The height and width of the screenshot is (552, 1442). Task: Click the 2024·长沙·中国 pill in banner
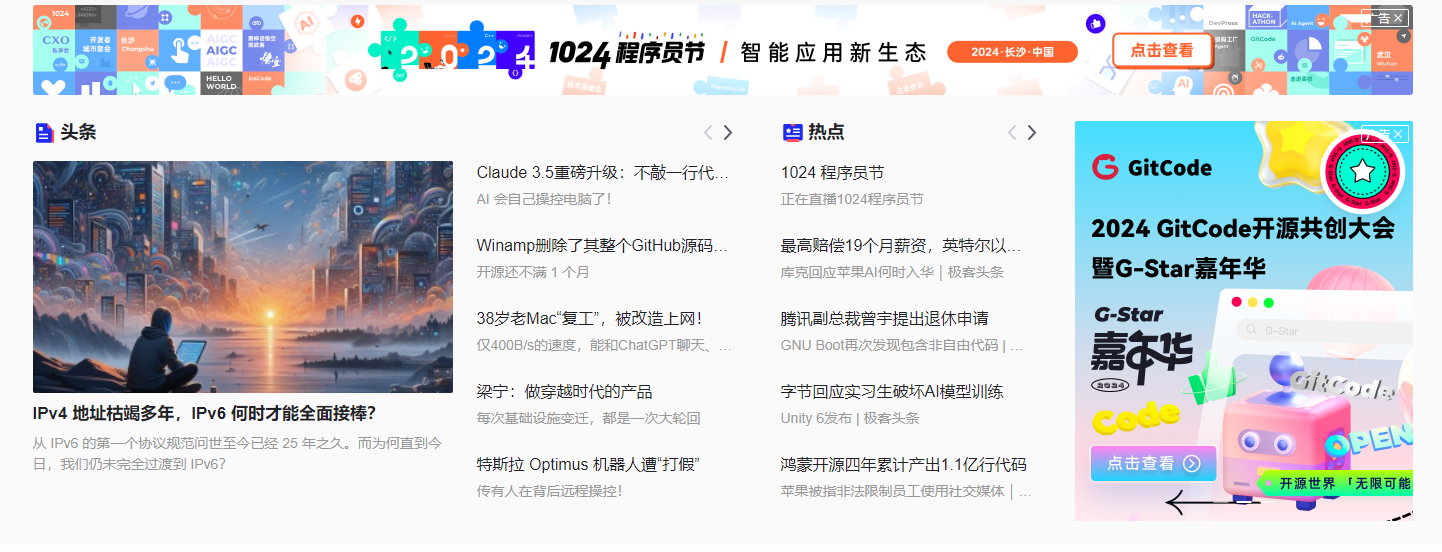click(x=1012, y=52)
